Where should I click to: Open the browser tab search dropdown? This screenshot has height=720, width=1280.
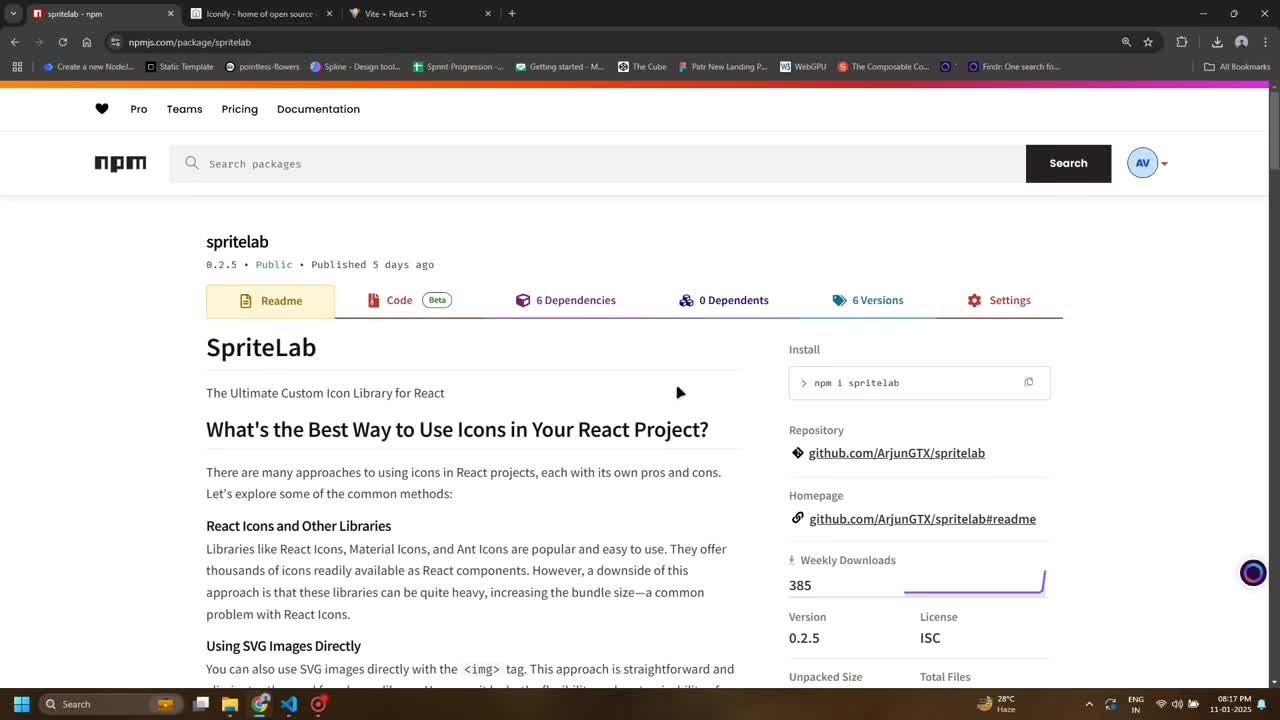[13, 14]
